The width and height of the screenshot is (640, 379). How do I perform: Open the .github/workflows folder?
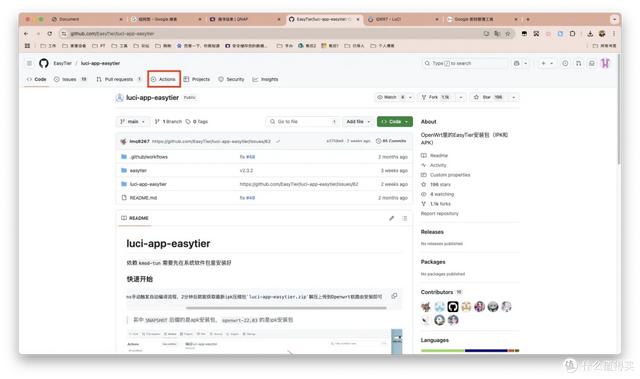point(149,157)
